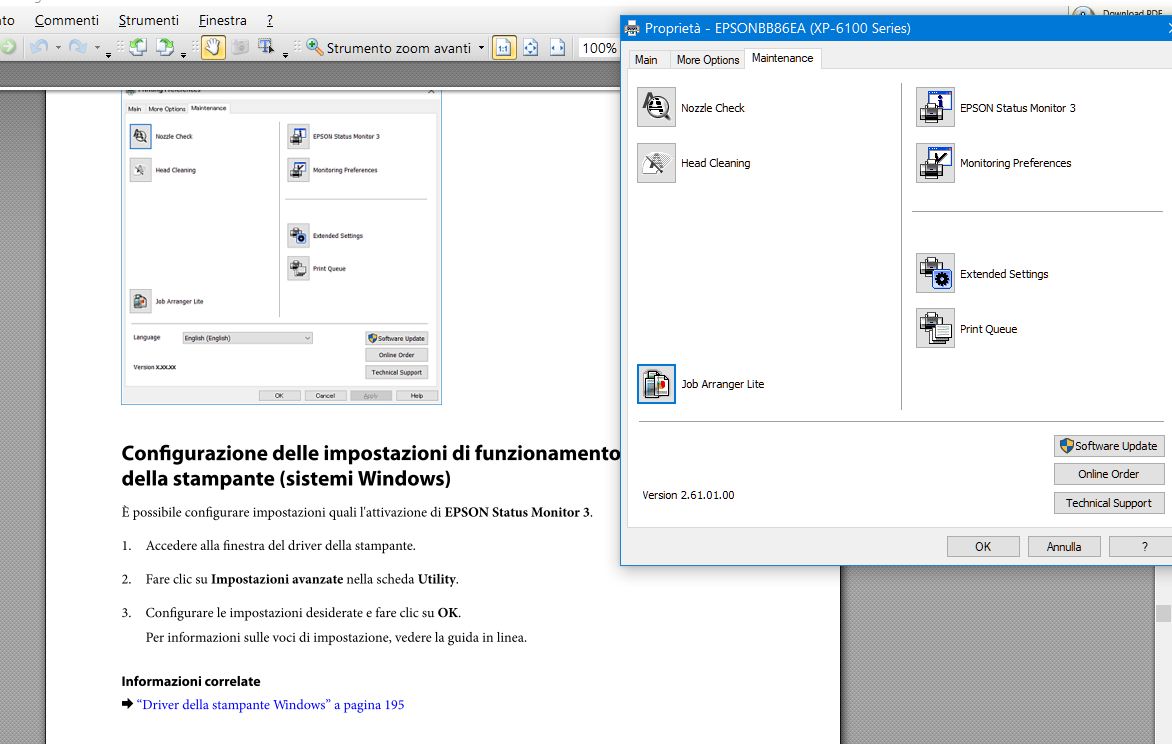Viewport: 1172px width, 744px height.
Task: Click the green forward navigation arrow
Action: (7, 47)
